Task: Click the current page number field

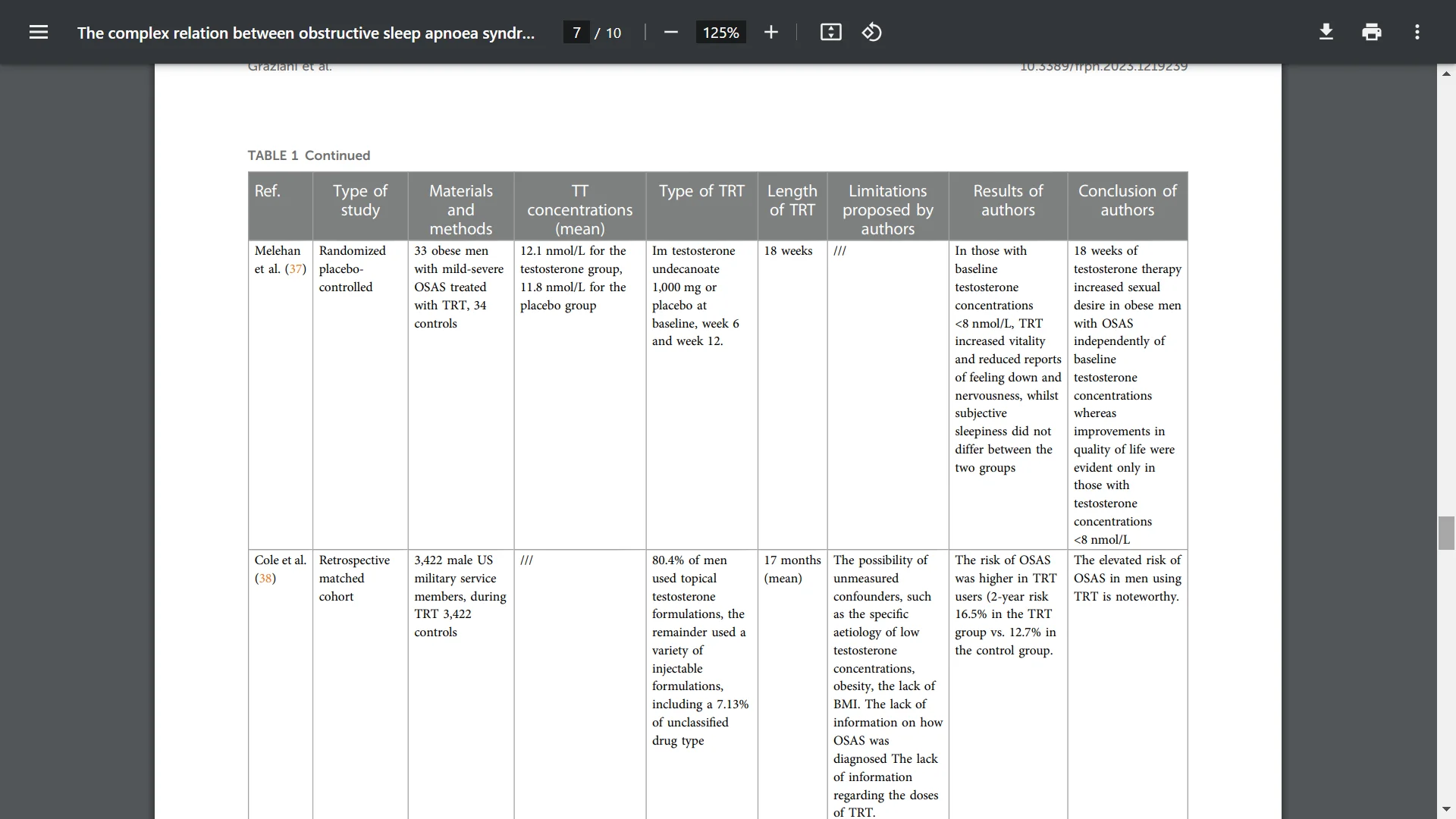Action: pos(576,33)
